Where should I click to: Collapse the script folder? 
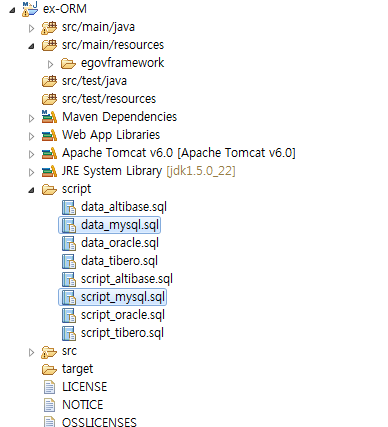[31, 191]
